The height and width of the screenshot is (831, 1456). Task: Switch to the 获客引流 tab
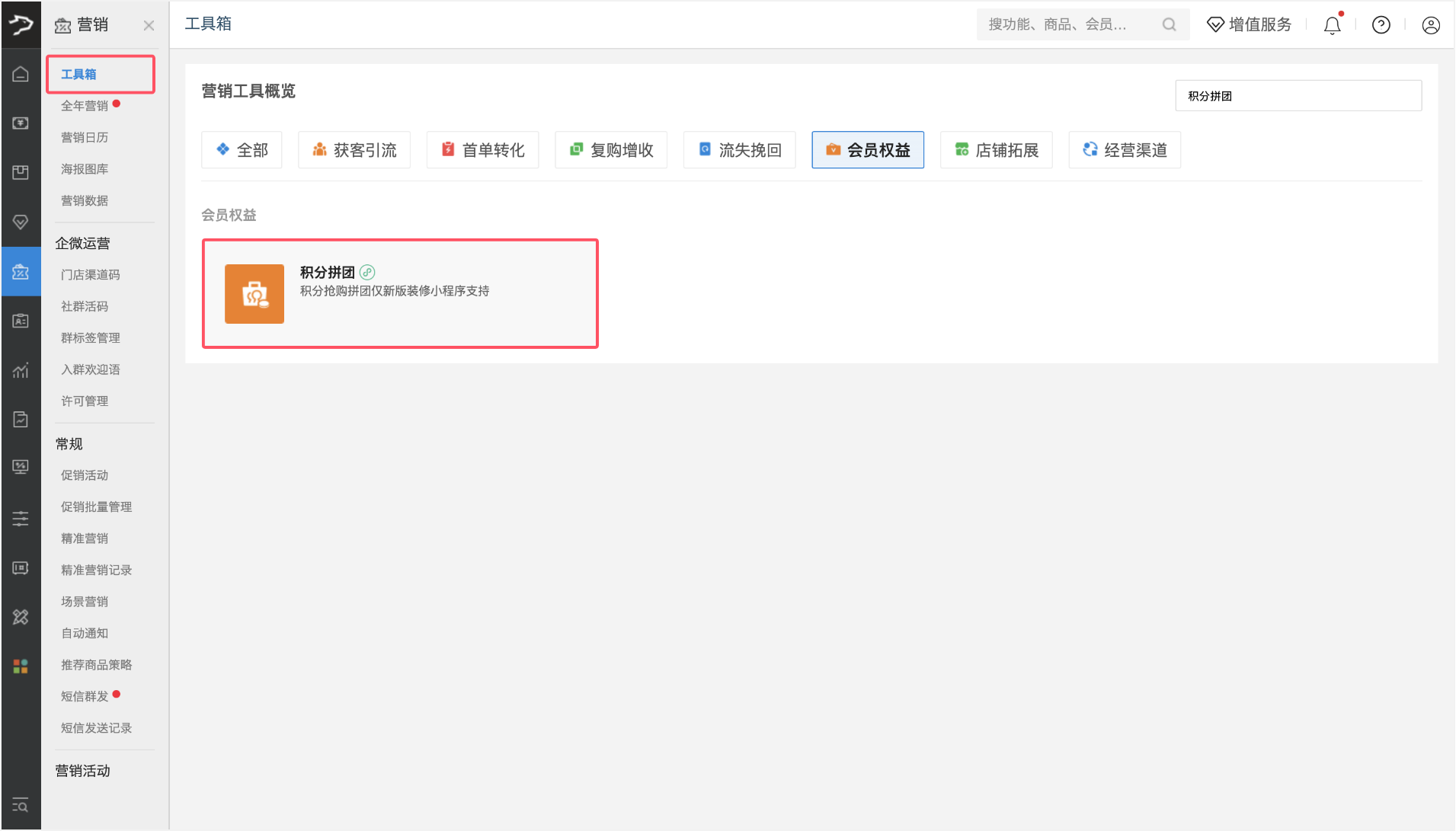pyautogui.click(x=354, y=150)
